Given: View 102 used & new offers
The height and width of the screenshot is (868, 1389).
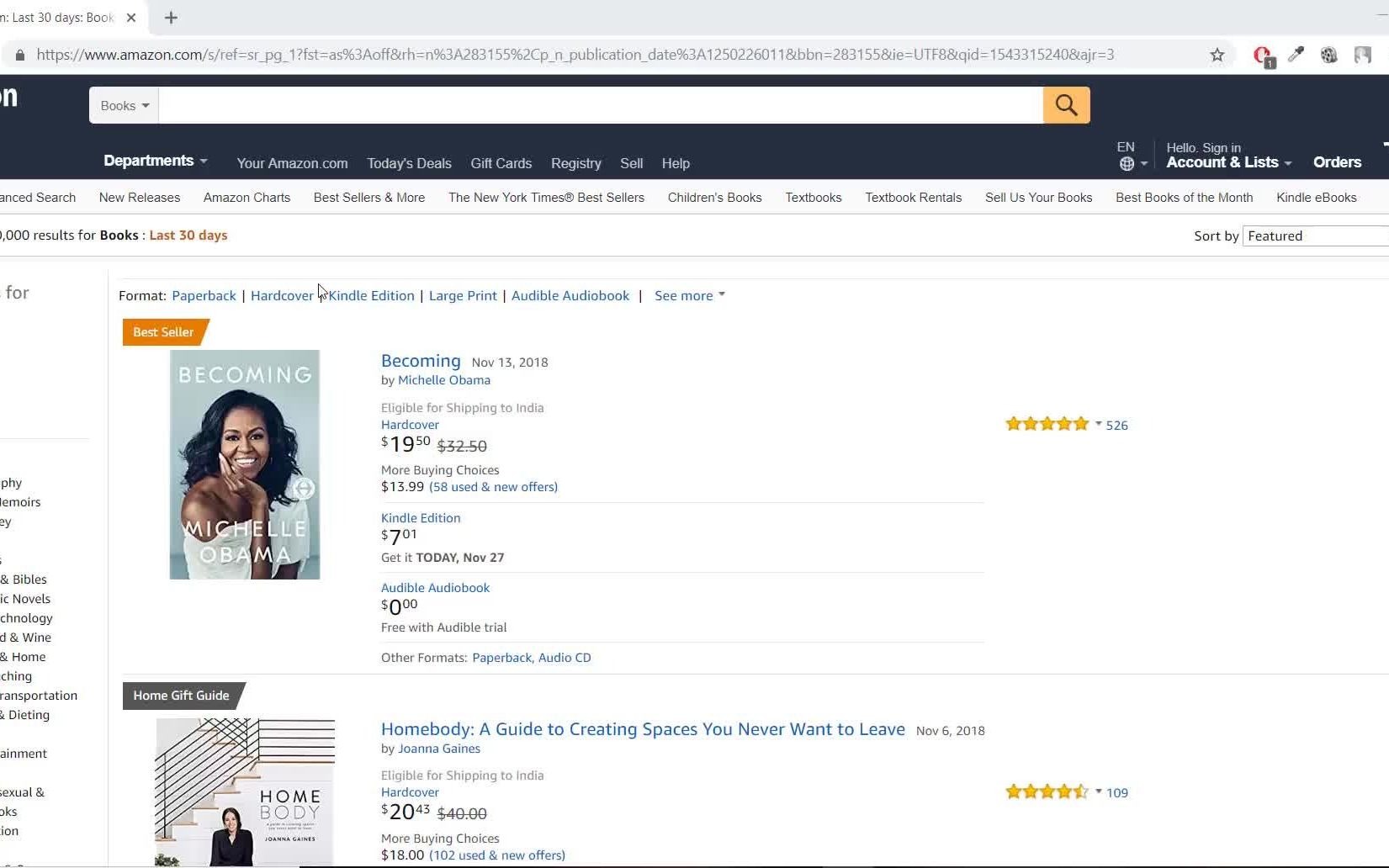Looking at the screenshot, I should [x=497, y=855].
